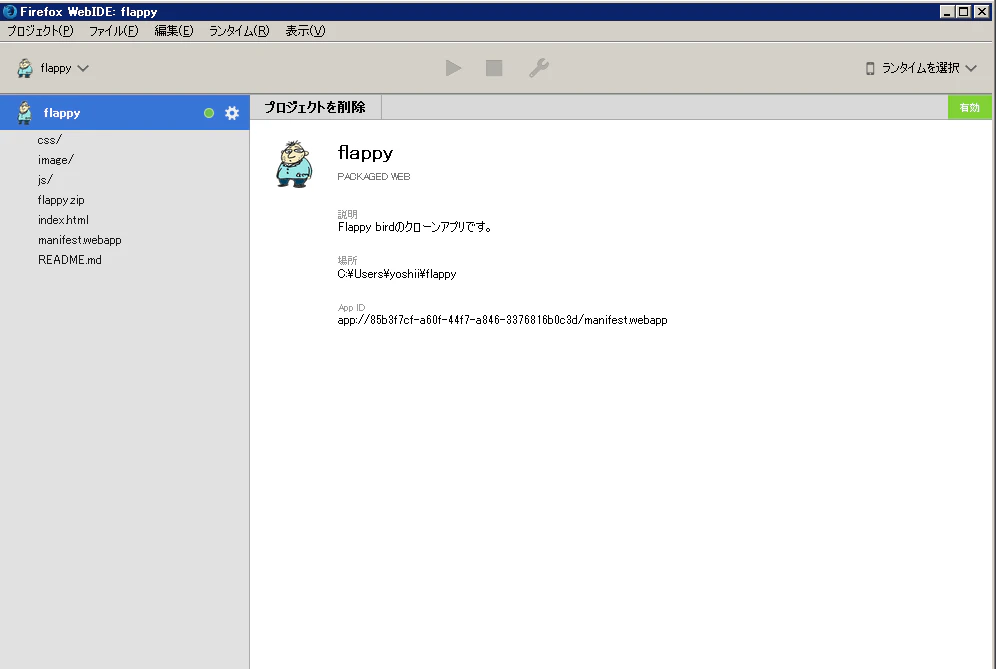The height and width of the screenshot is (669, 996).
Task: Click the Play (install and run) icon
Action: [453, 68]
